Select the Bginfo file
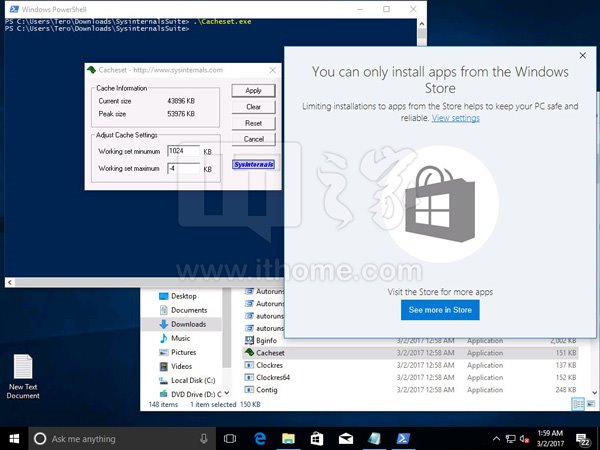The height and width of the screenshot is (450, 600). coord(266,341)
